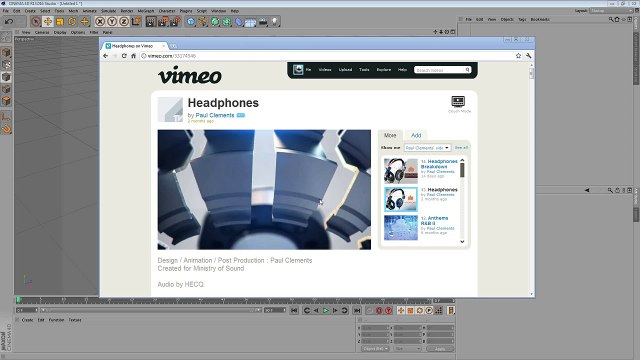Open the deformer objects icon
The height and width of the screenshot is (360, 640).
tap(239, 22)
